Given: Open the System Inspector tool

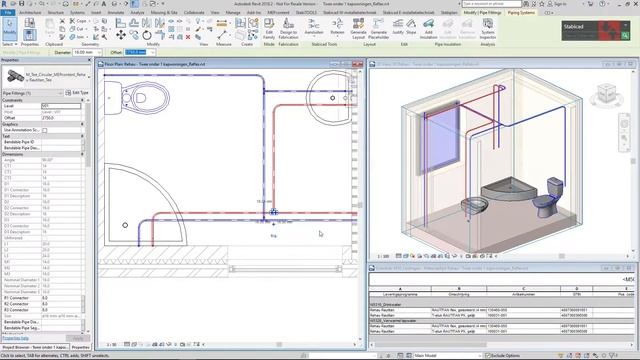Looking at the screenshot, I should (x=488, y=29).
